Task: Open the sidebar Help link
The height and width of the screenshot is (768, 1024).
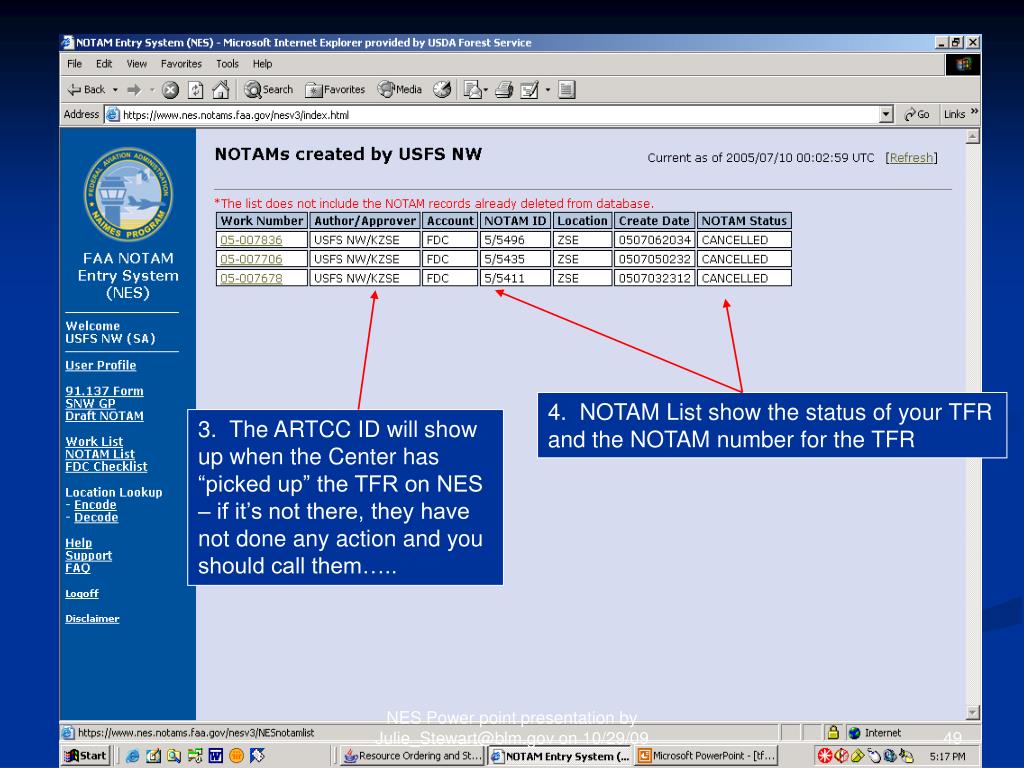Action: [78, 543]
